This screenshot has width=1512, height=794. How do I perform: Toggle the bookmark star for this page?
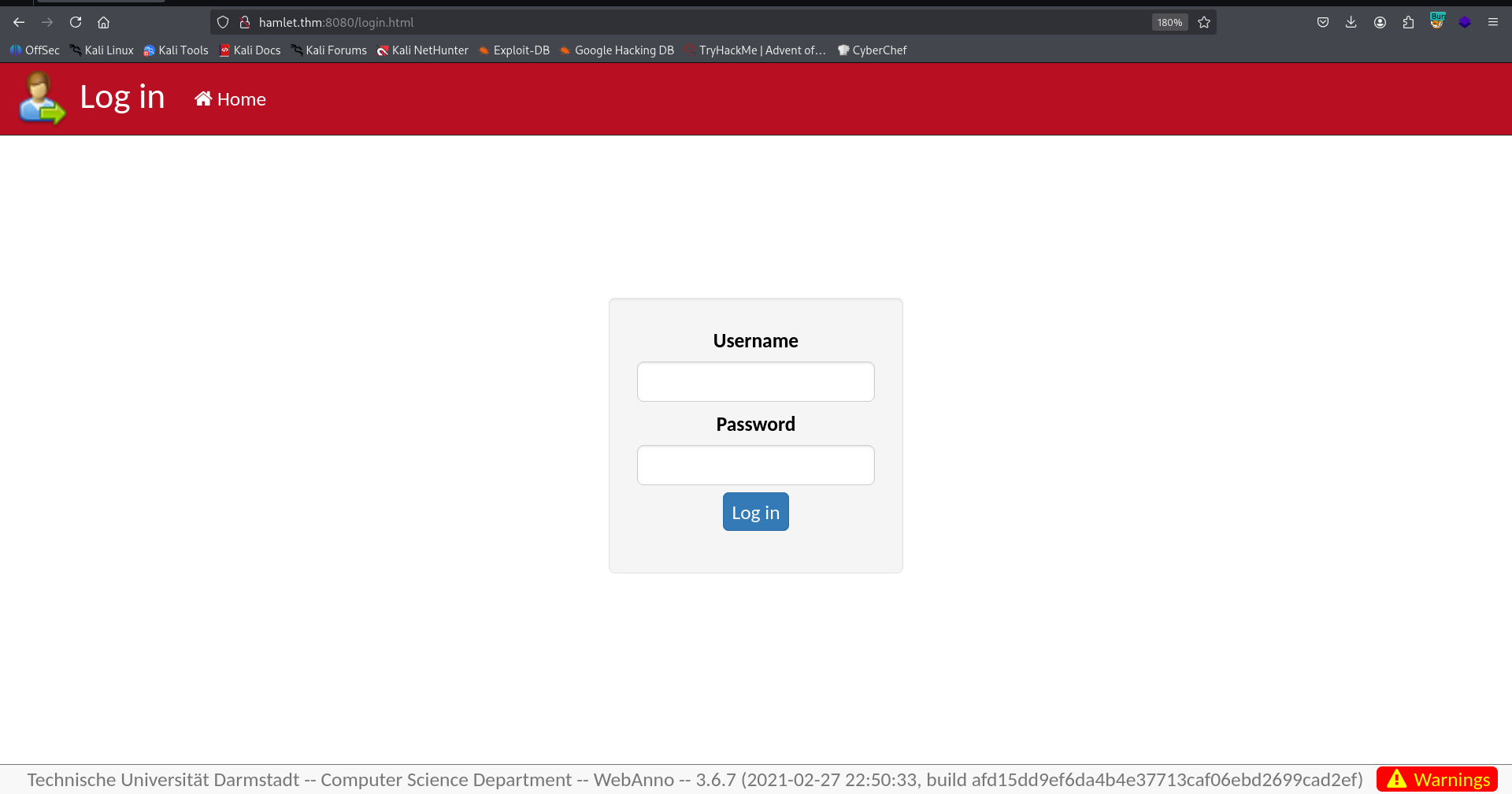tap(1203, 22)
